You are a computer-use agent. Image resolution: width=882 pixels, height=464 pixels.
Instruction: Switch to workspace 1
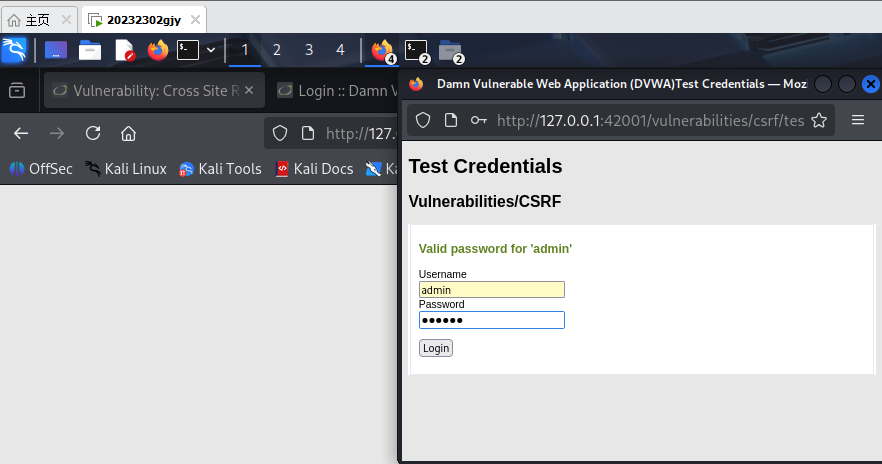[x=245, y=50]
